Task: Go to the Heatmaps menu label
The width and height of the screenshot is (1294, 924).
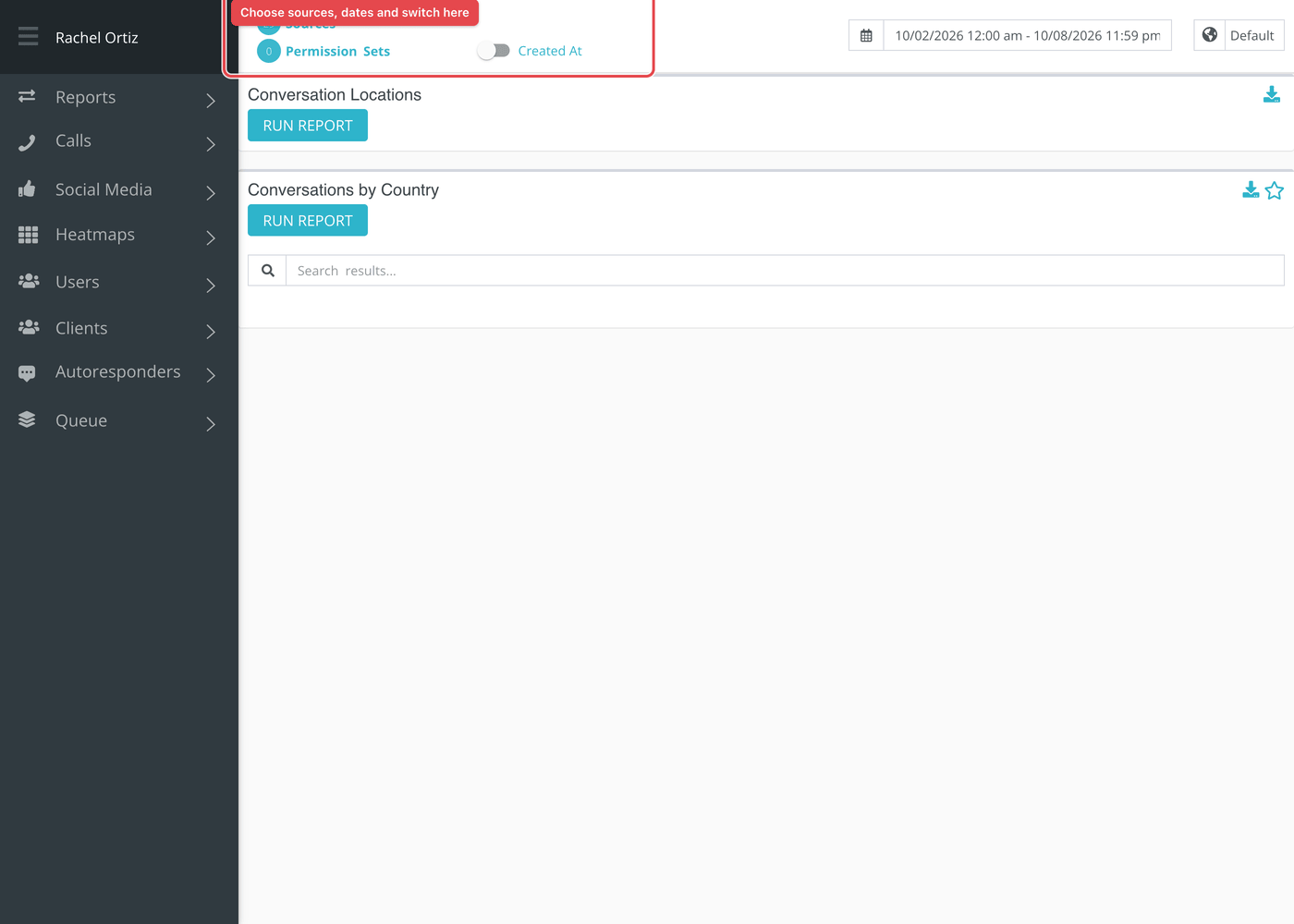Action: point(95,235)
